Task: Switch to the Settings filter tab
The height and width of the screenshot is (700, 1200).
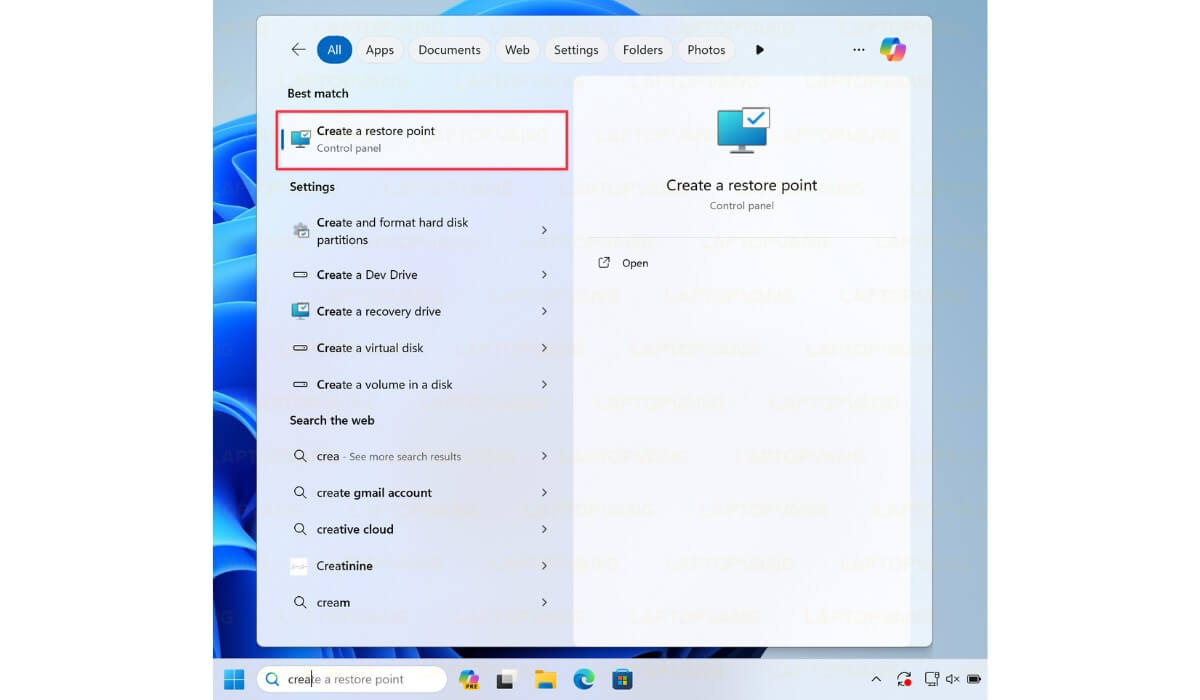Action: coord(576,50)
